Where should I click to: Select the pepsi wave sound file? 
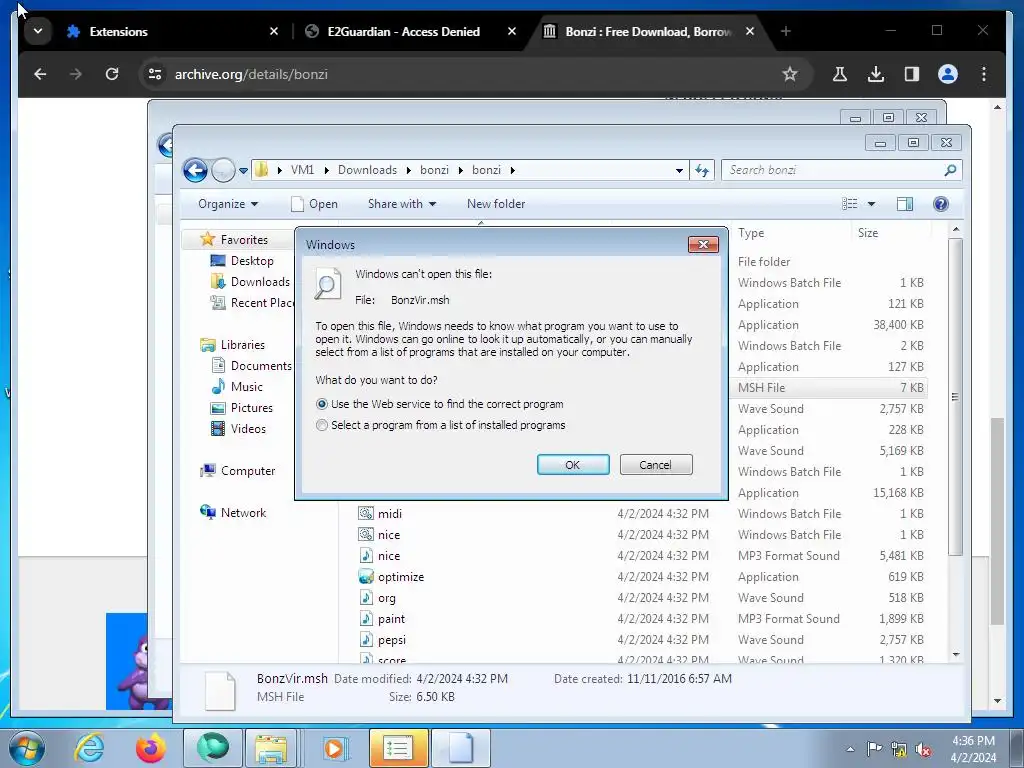pos(391,640)
